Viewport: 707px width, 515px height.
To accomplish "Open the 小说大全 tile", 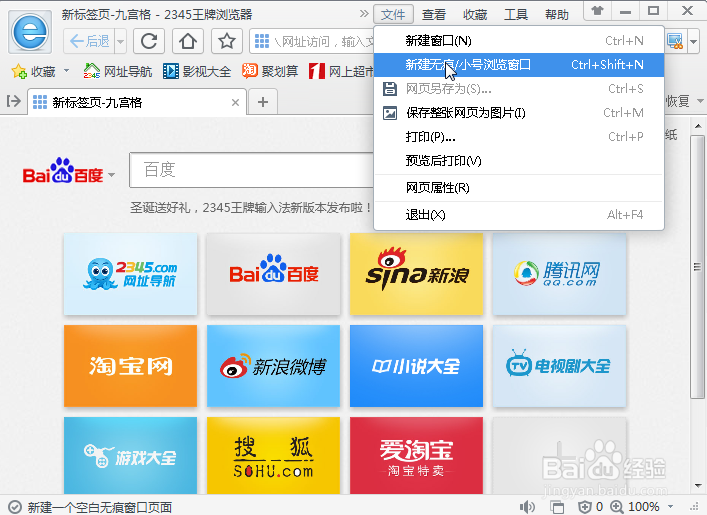I will coord(416,366).
